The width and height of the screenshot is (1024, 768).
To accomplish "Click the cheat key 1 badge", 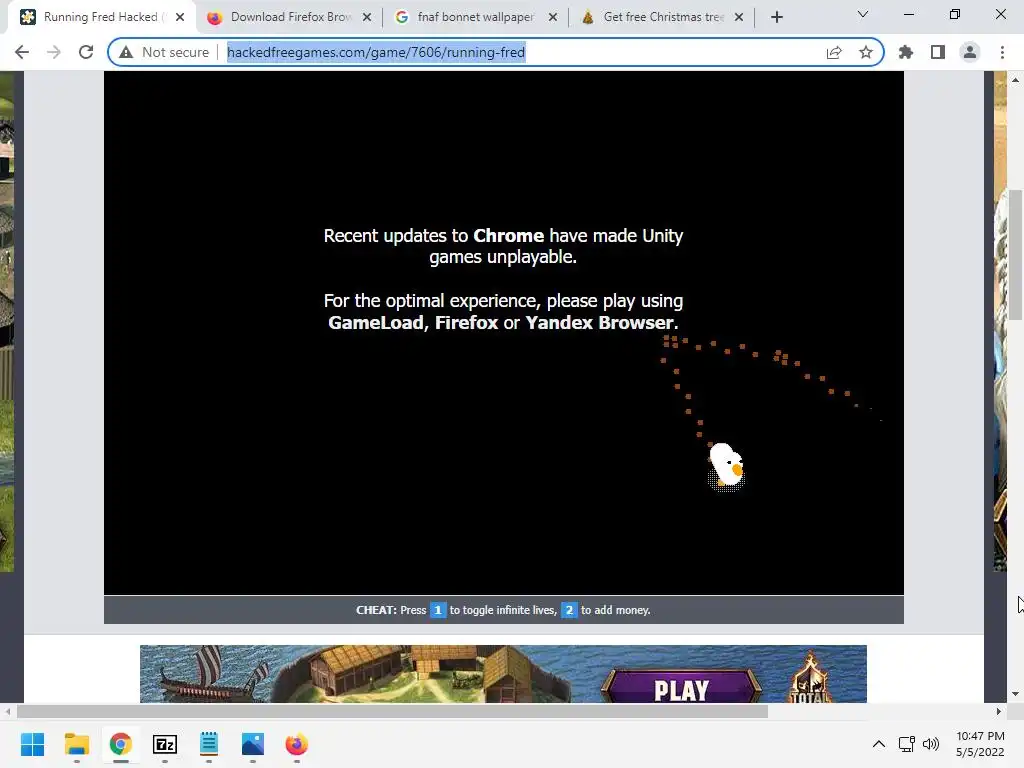I will coord(438,610).
